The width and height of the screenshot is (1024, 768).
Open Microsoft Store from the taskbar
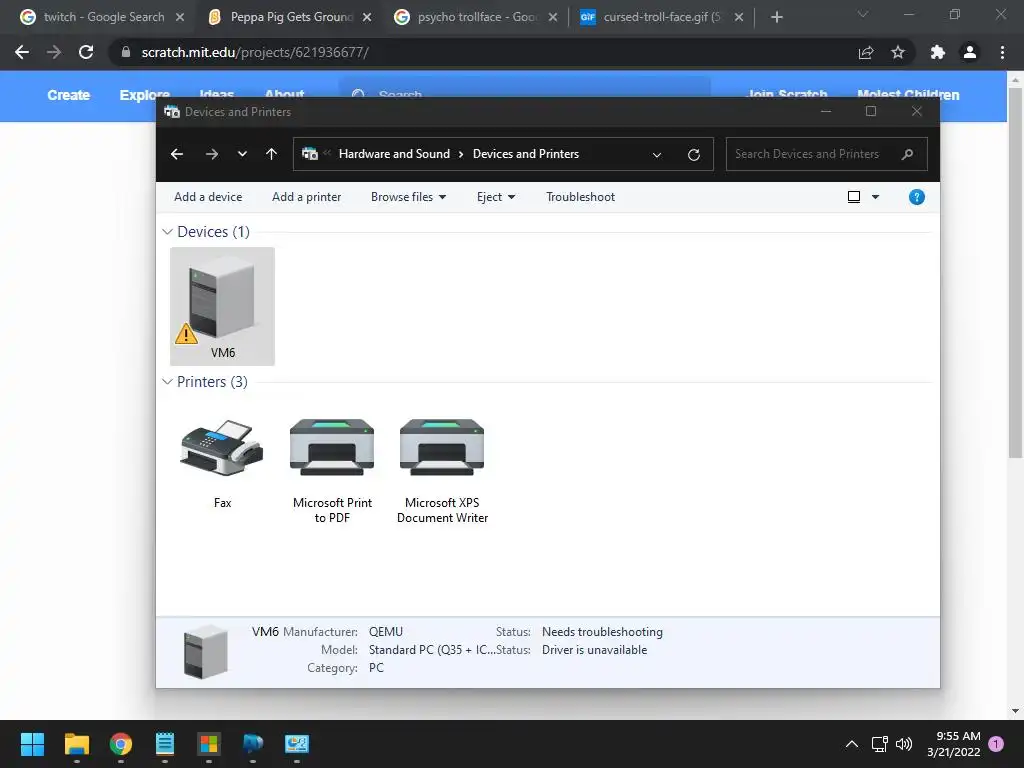tap(209, 744)
